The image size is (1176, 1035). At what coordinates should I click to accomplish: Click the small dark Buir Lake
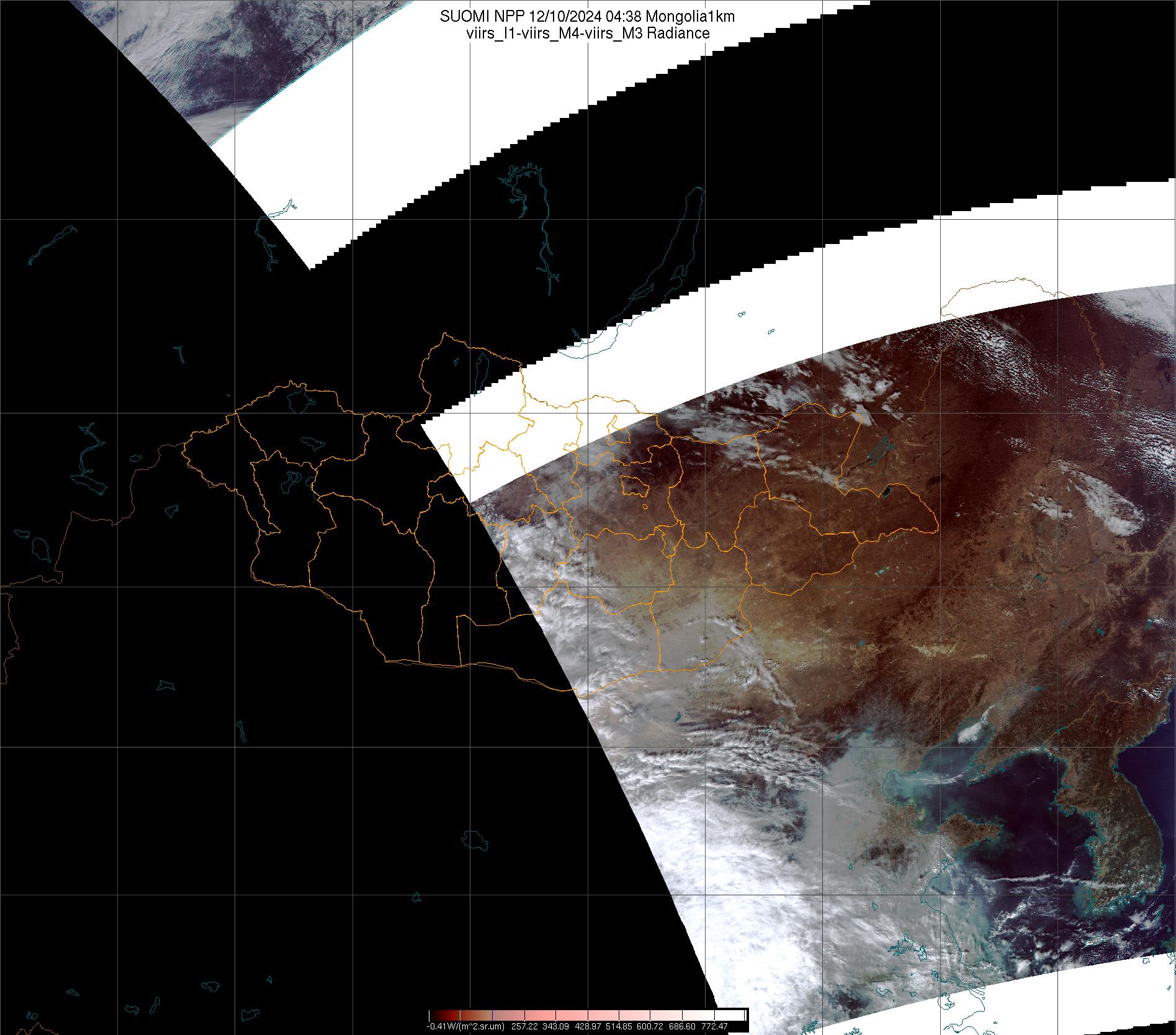tap(886, 492)
